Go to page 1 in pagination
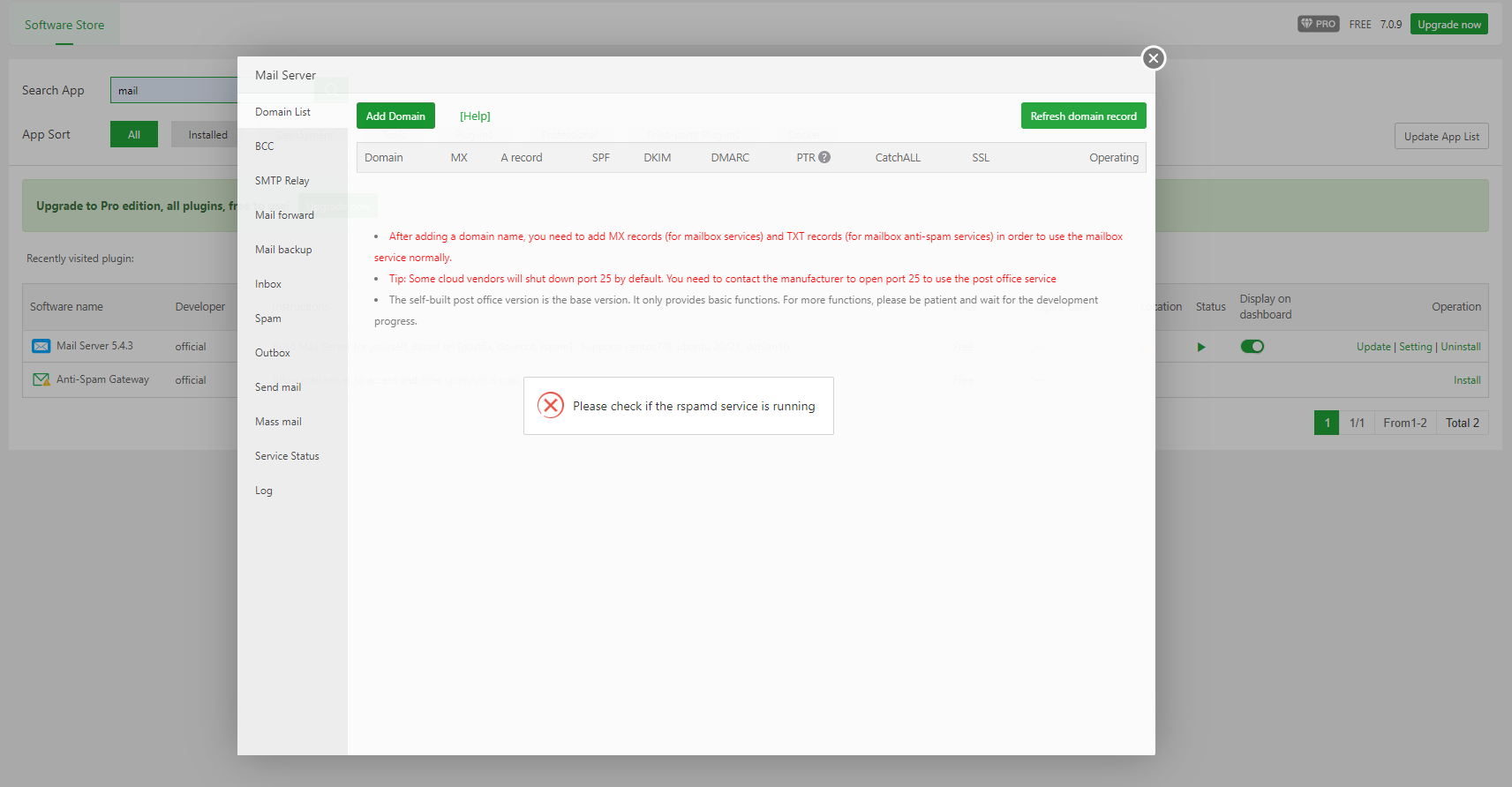The width and height of the screenshot is (1512, 787). [x=1327, y=423]
